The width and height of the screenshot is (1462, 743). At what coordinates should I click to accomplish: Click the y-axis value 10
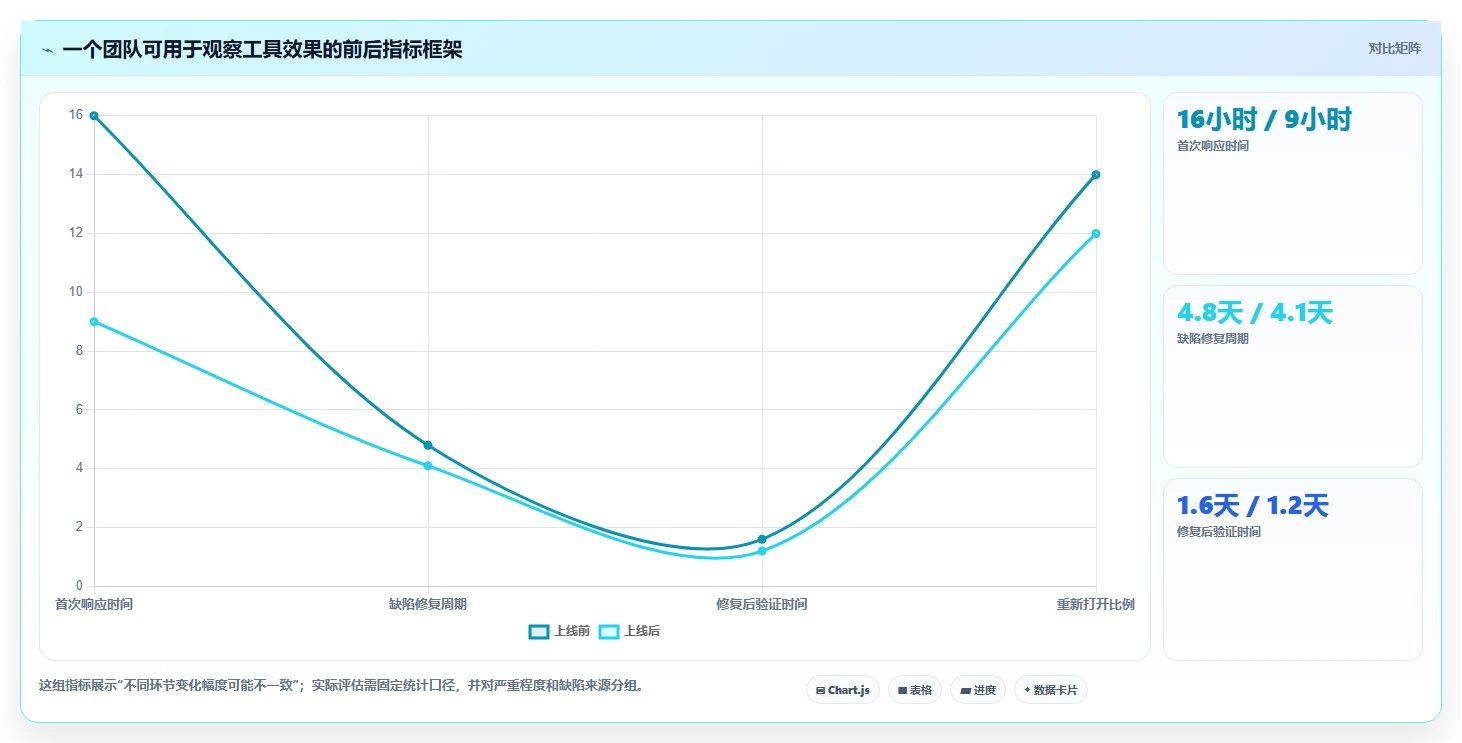point(76,292)
